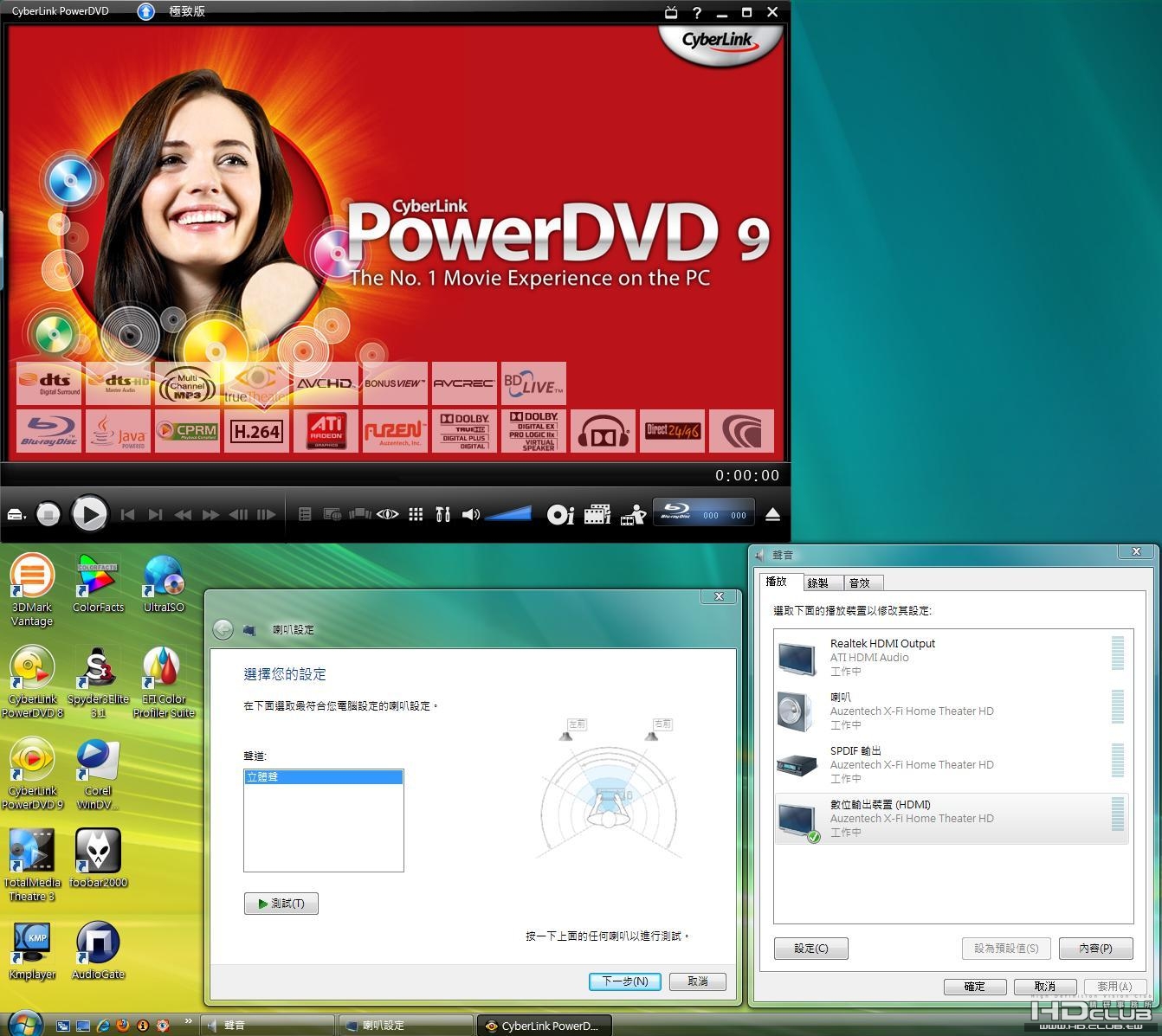Open the ColorFacts desktop shortcut
This screenshot has height=1036, width=1162.
[98, 583]
